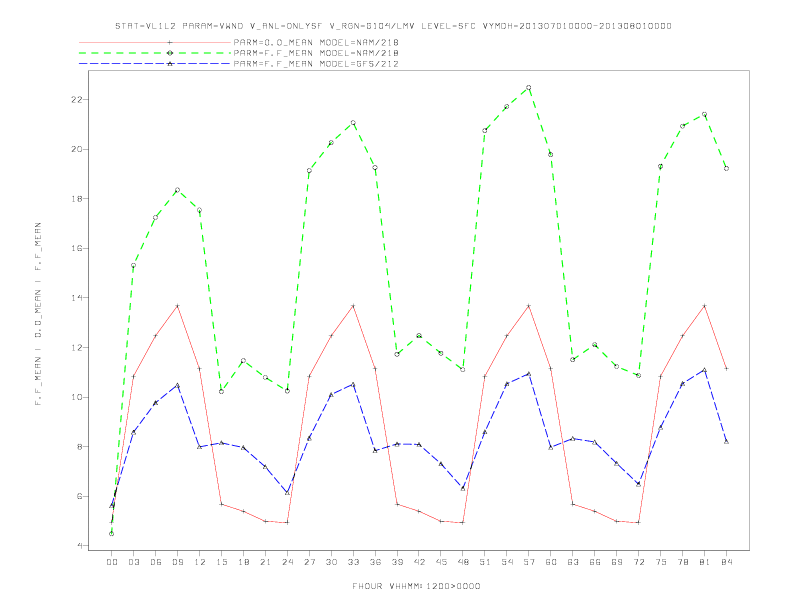
Task: Click y-axis tick label 8
Action: [x=79, y=447]
